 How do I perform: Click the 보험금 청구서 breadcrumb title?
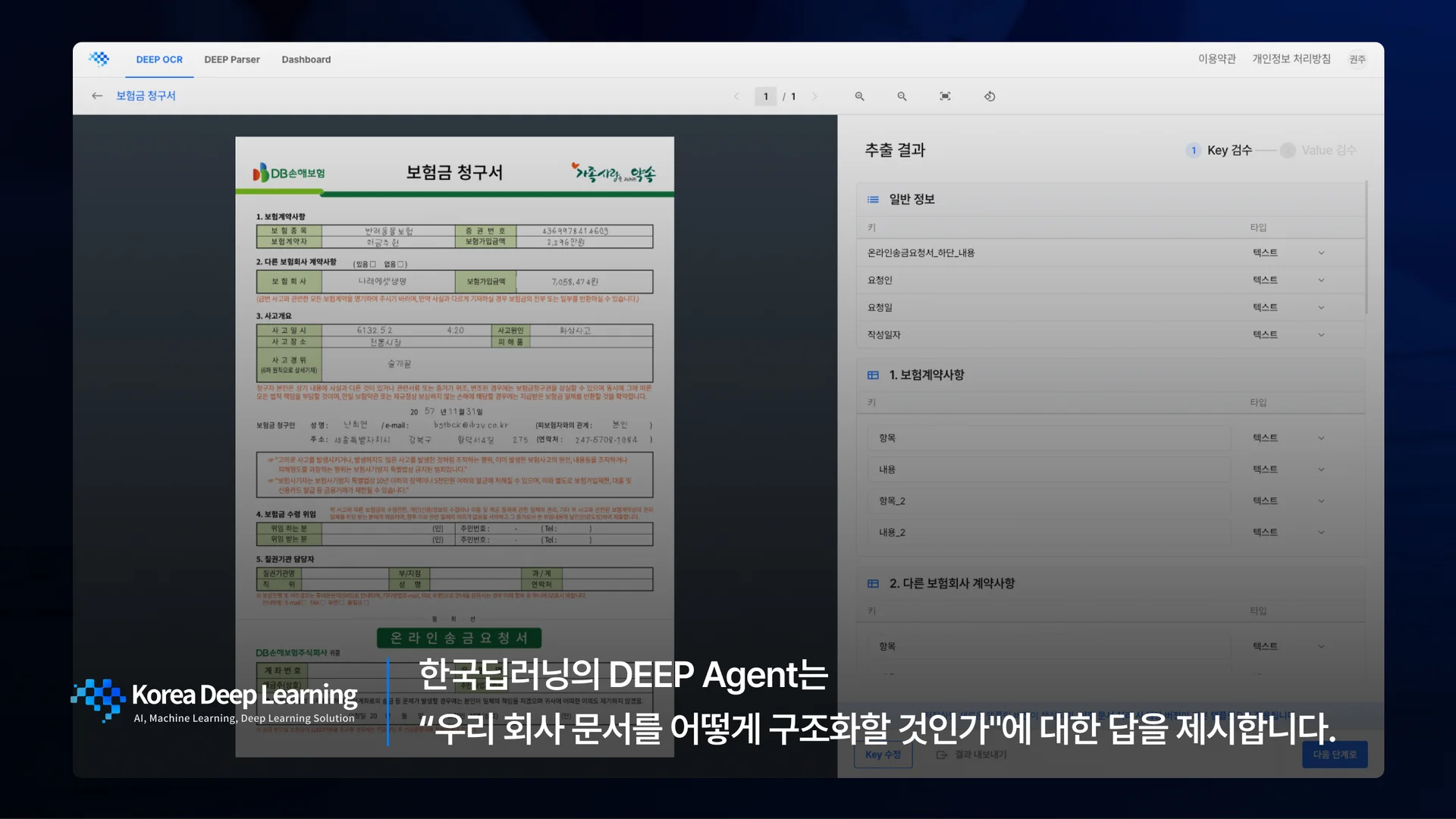146,96
